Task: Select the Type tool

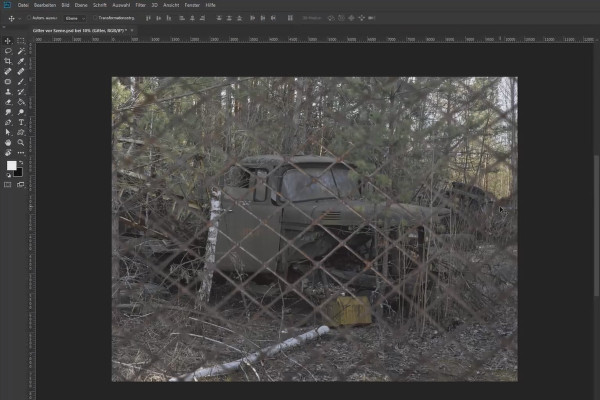Action: [x=21, y=122]
